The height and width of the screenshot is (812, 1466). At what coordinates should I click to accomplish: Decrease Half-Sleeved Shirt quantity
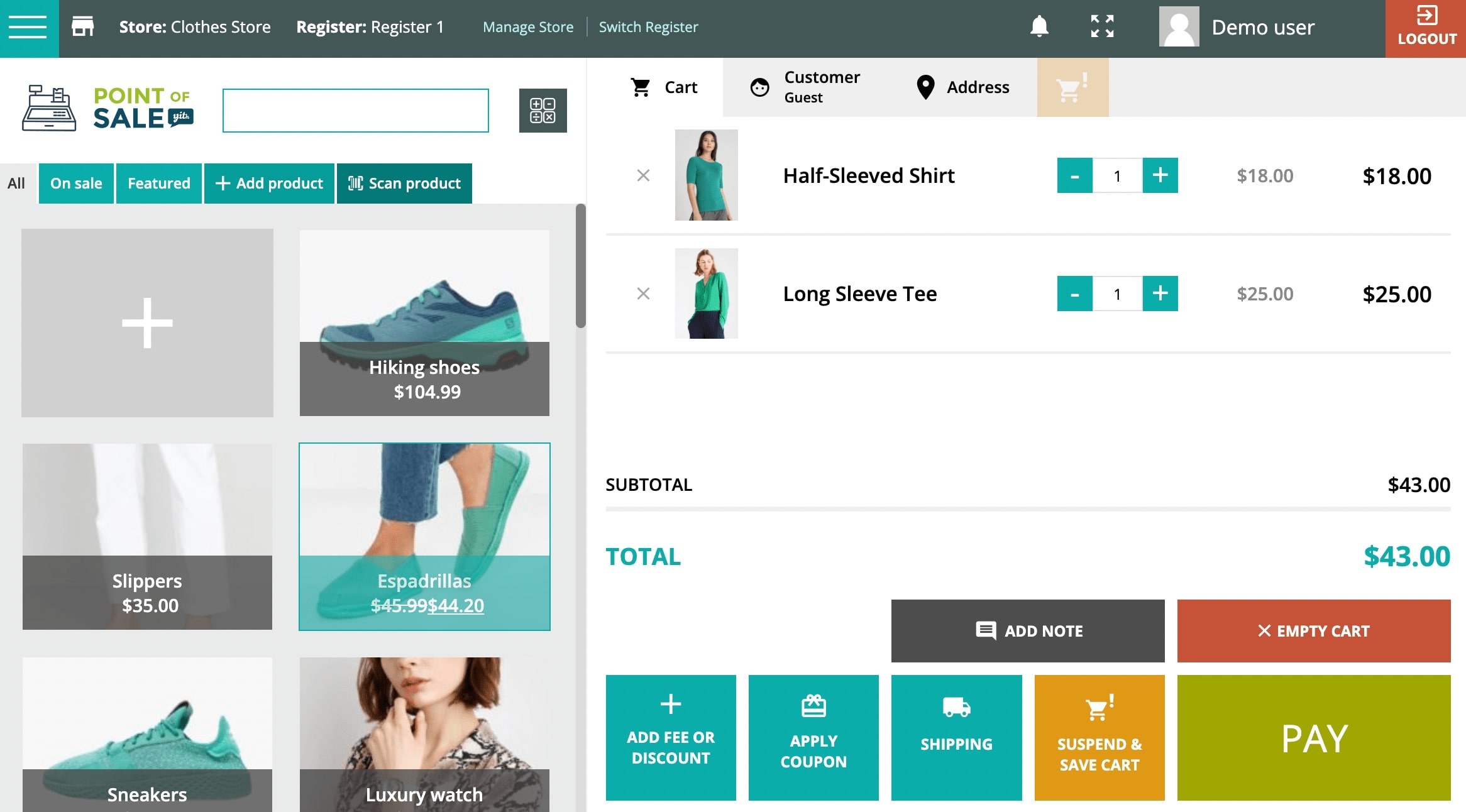1074,175
